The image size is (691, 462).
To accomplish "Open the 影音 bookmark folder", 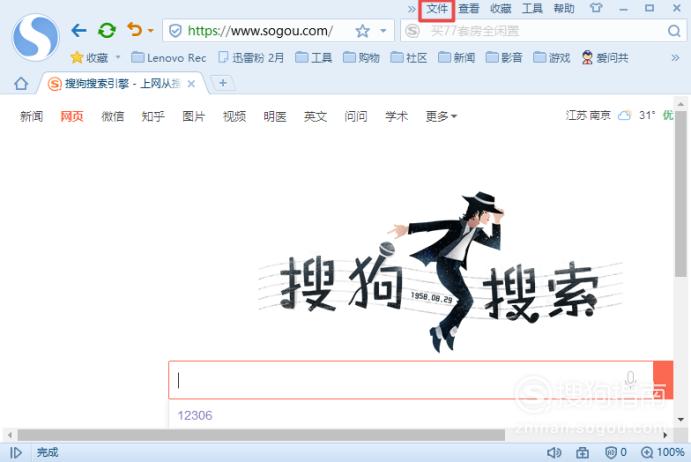I will click(504, 58).
